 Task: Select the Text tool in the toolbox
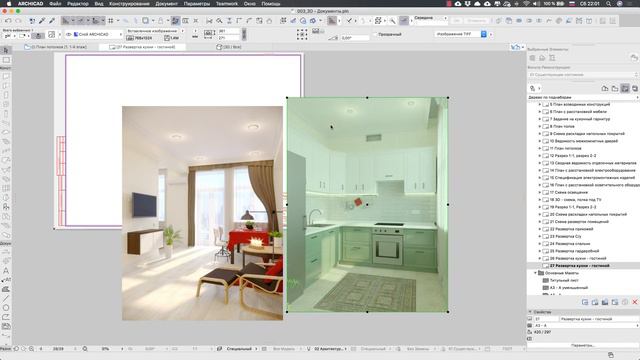[6, 271]
